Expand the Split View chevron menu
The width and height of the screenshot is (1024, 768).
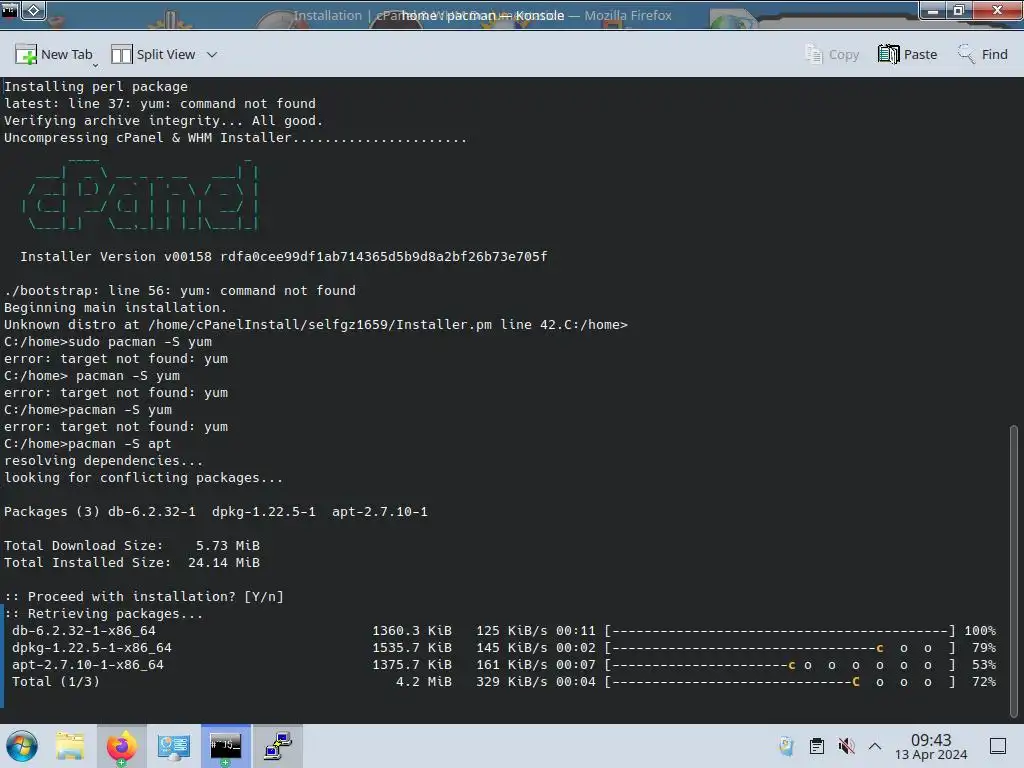tap(212, 55)
